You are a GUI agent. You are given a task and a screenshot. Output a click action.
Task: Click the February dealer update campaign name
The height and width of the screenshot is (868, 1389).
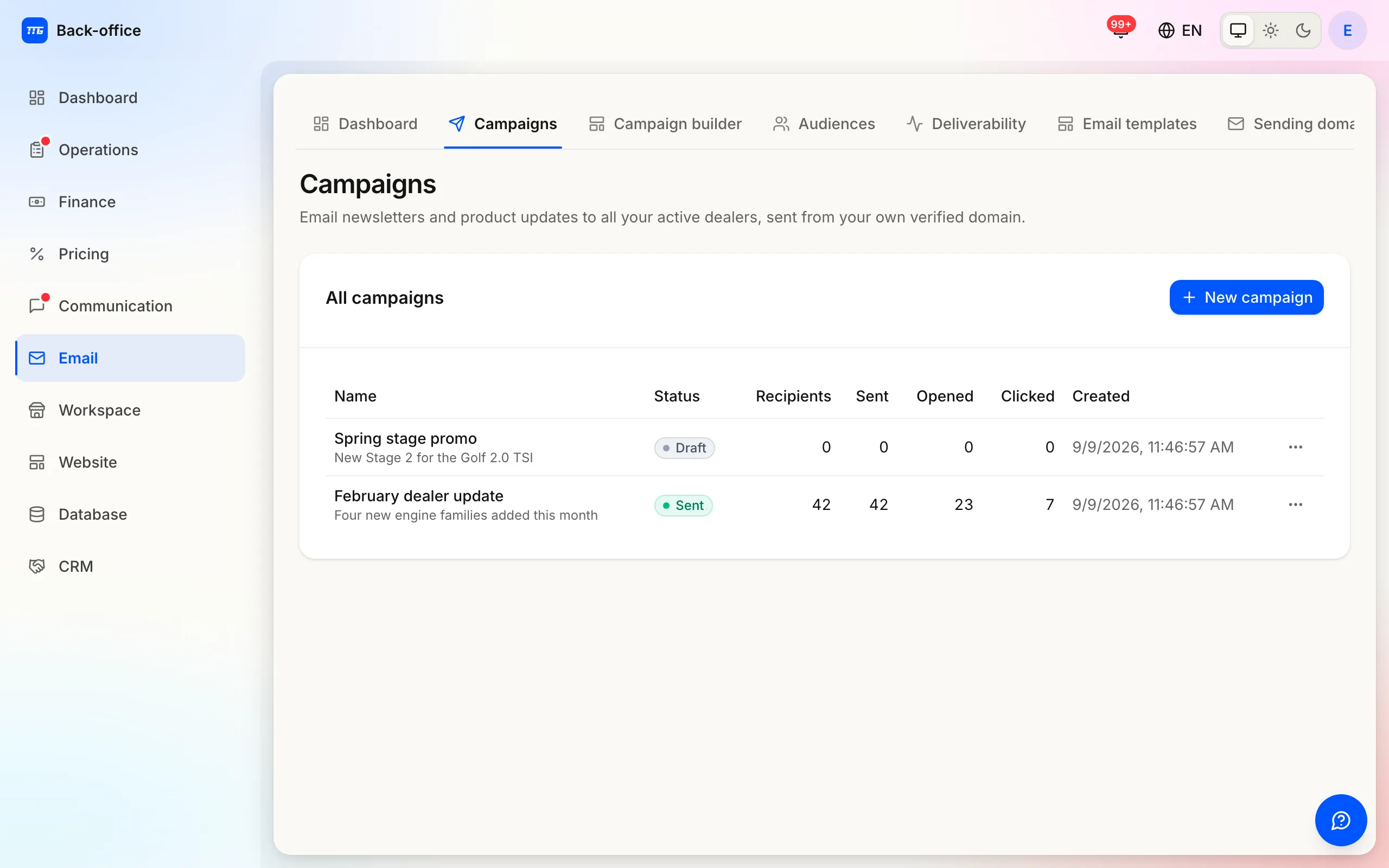418,496
